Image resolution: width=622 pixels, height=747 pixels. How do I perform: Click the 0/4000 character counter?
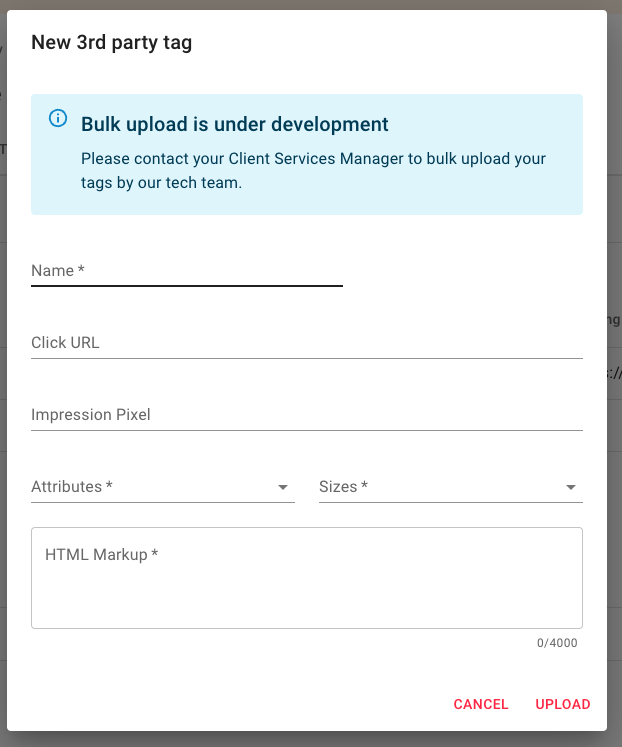click(557, 643)
